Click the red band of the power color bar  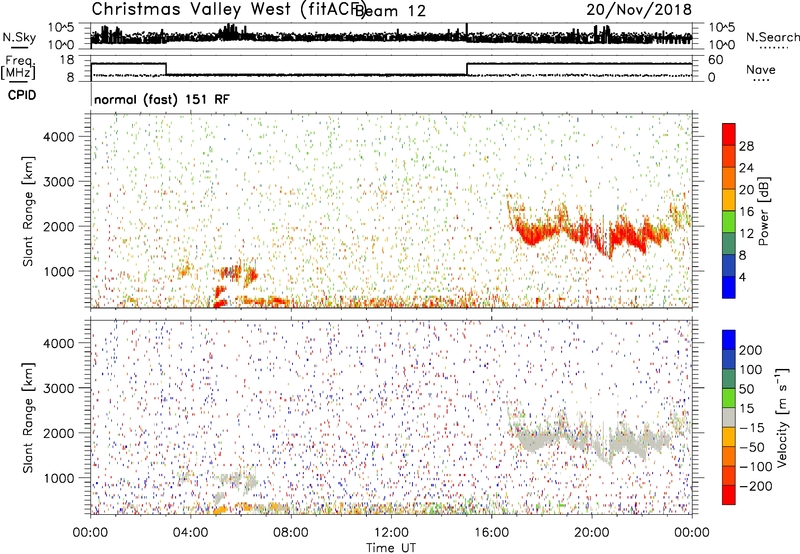(729, 135)
